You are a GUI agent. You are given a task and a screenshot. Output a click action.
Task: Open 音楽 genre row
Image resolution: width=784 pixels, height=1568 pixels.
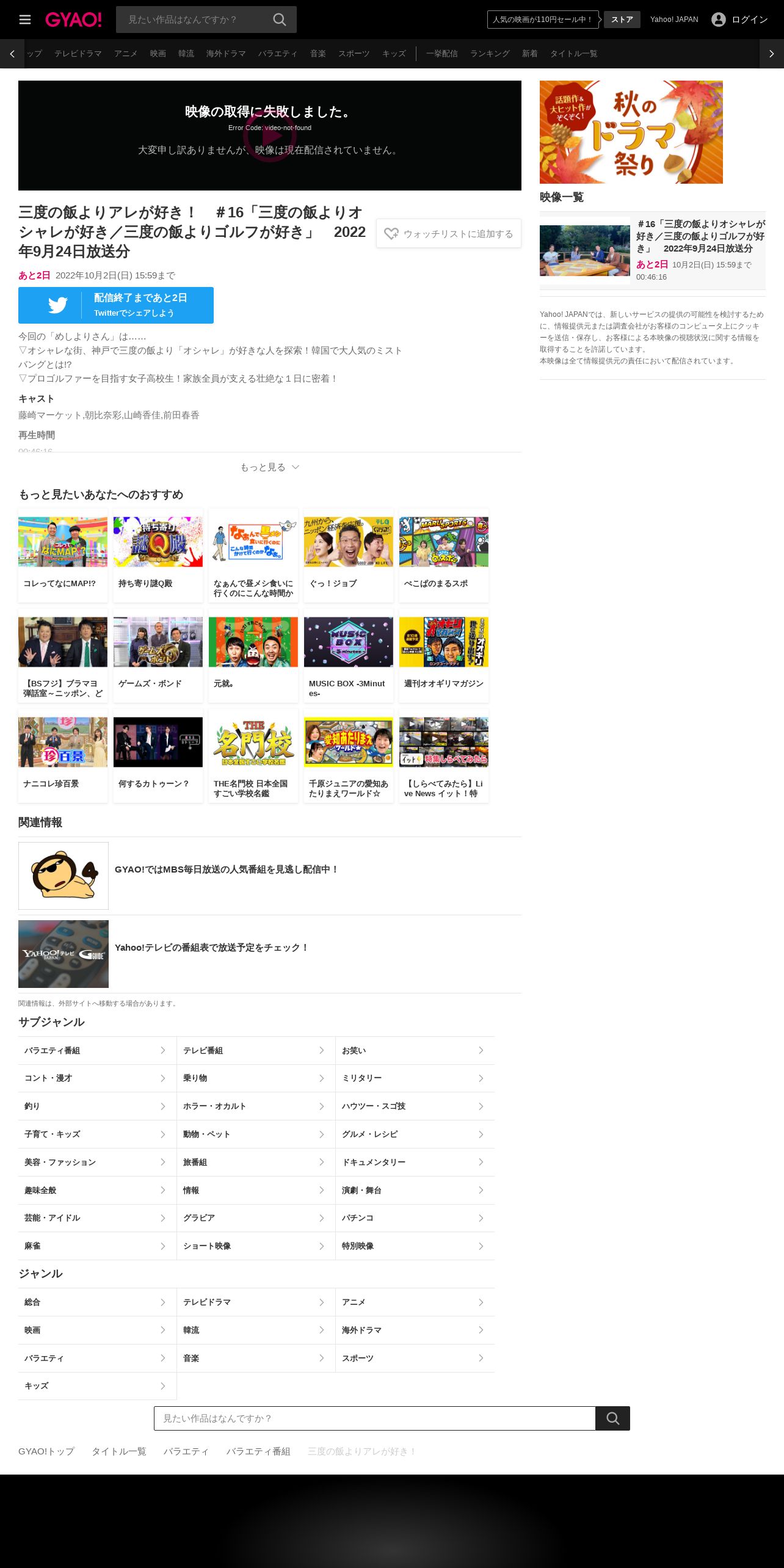(256, 1358)
